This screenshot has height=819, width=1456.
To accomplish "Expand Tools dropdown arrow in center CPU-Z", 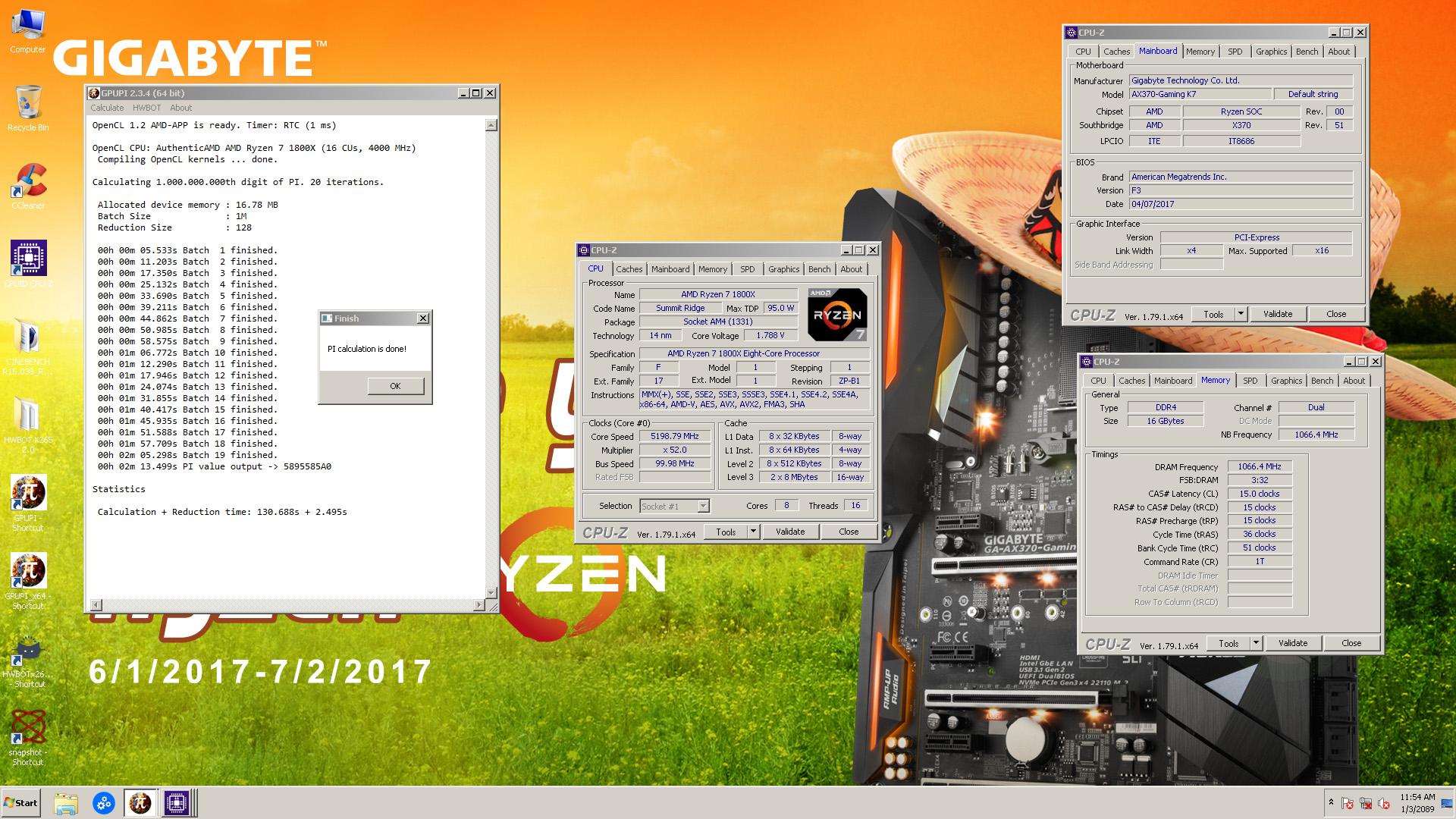I will (753, 532).
